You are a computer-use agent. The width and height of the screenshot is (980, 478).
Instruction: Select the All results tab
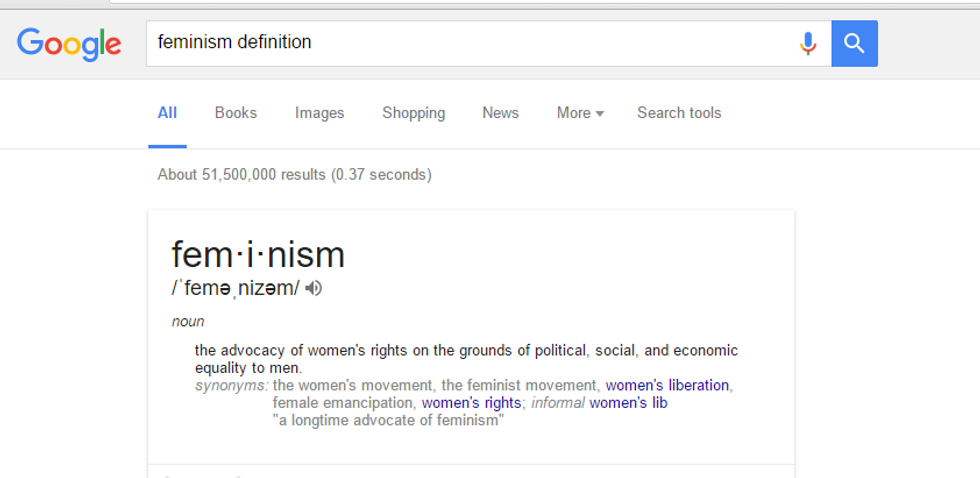pyautogui.click(x=167, y=113)
